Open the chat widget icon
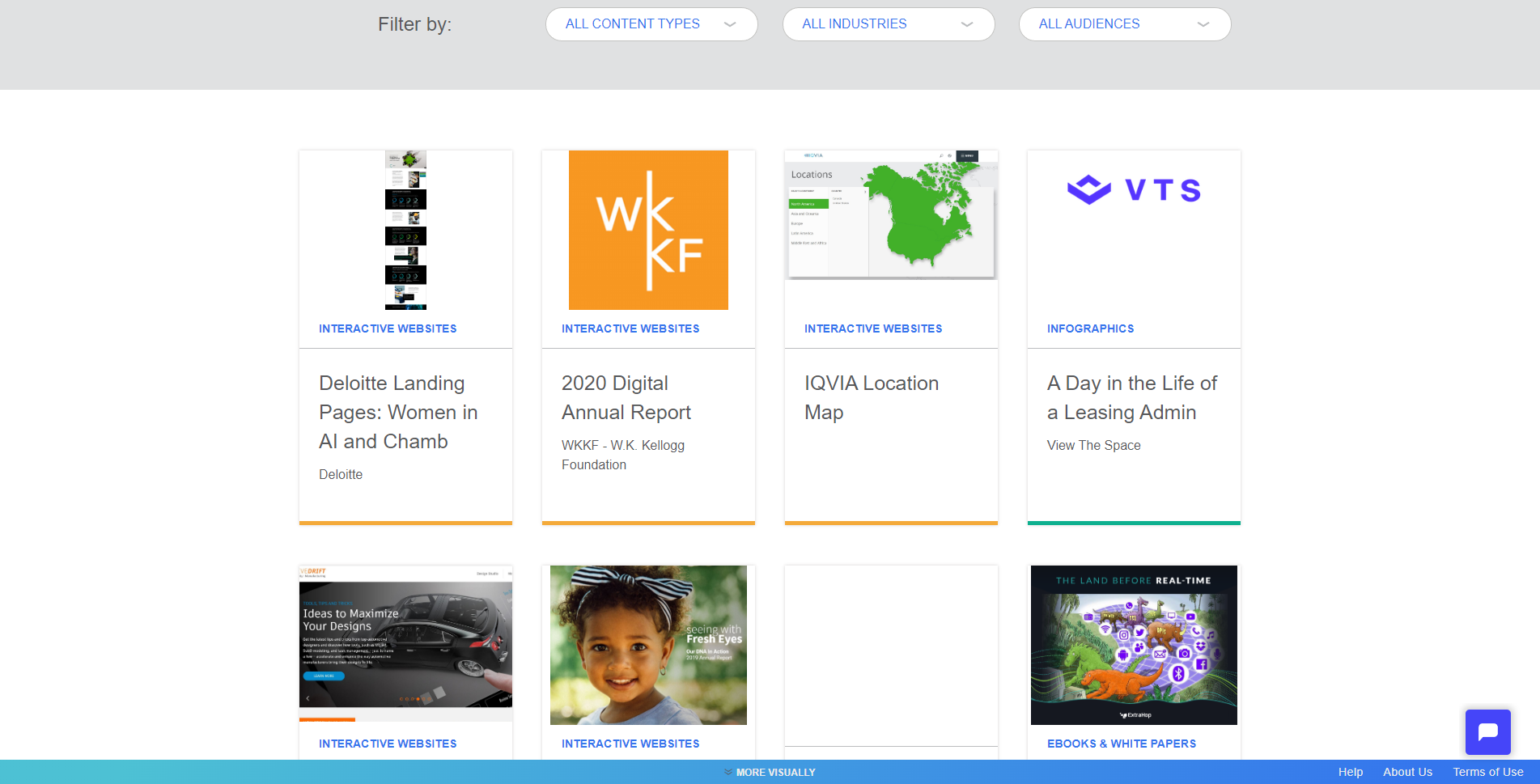The image size is (1540, 784). pyautogui.click(x=1488, y=732)
